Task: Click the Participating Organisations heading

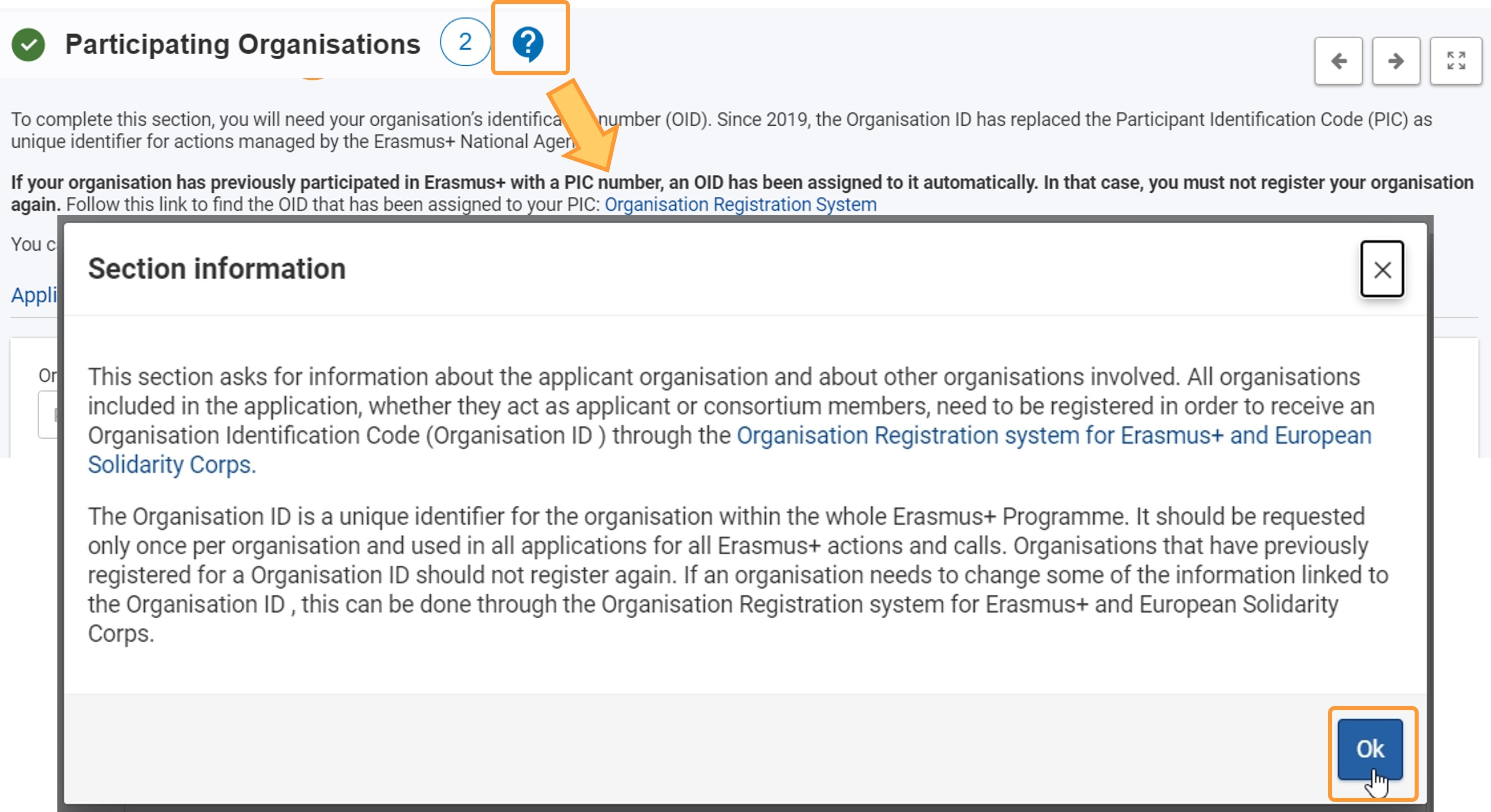Action: click(x=242, y=45)
